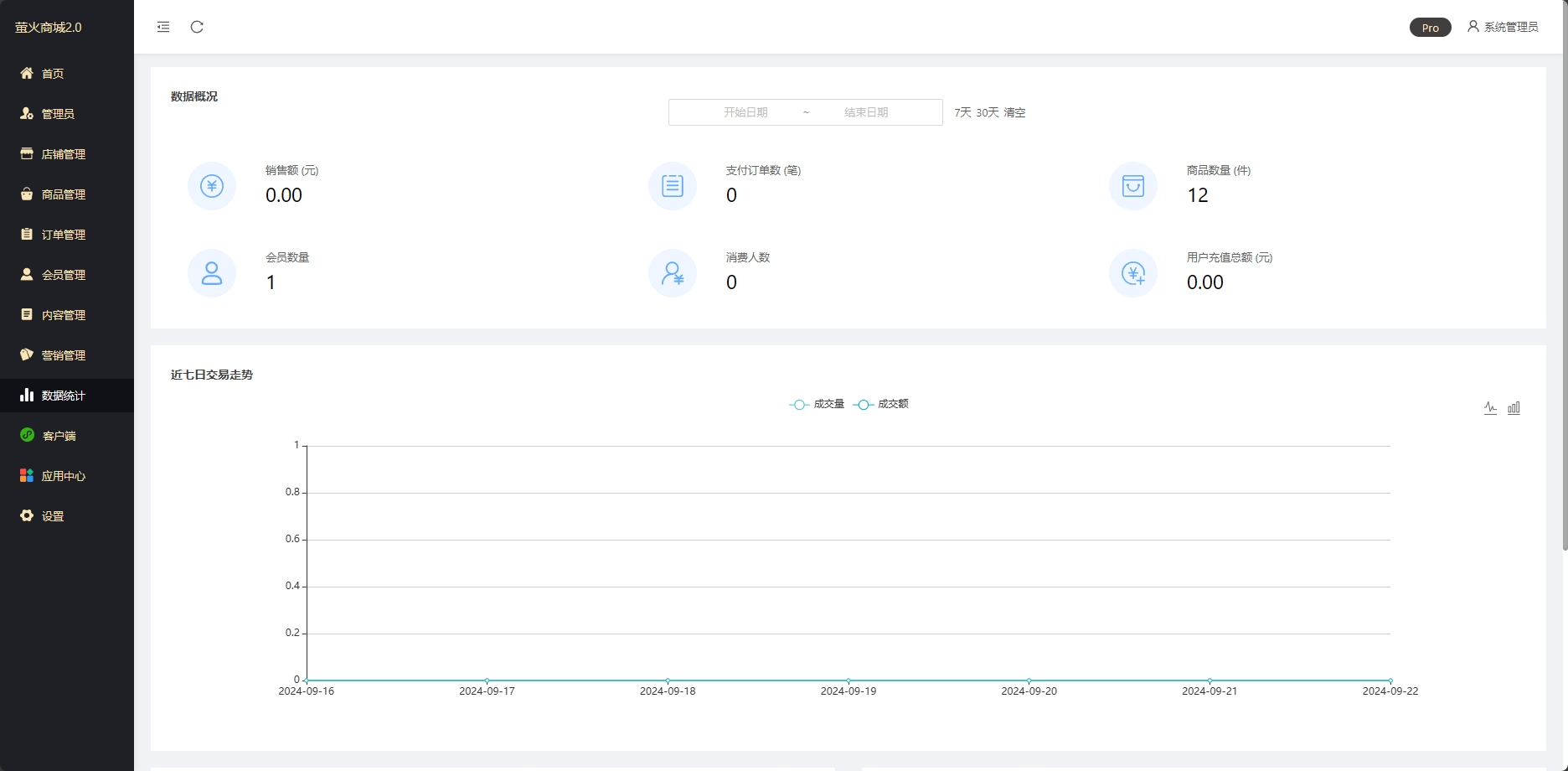
Task: Click the refresh icon in the header
Action: 197,27
